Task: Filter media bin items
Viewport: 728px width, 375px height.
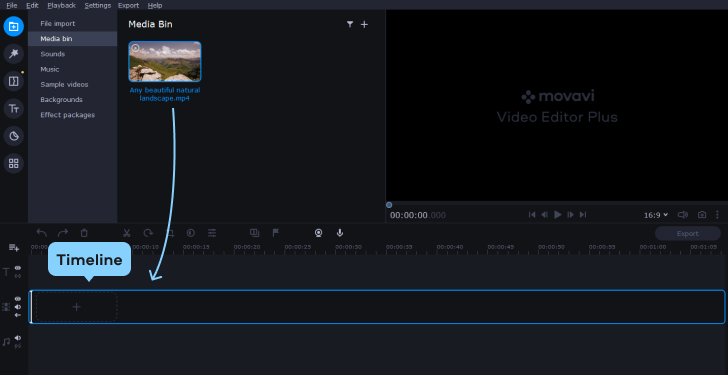Action: 350,24
